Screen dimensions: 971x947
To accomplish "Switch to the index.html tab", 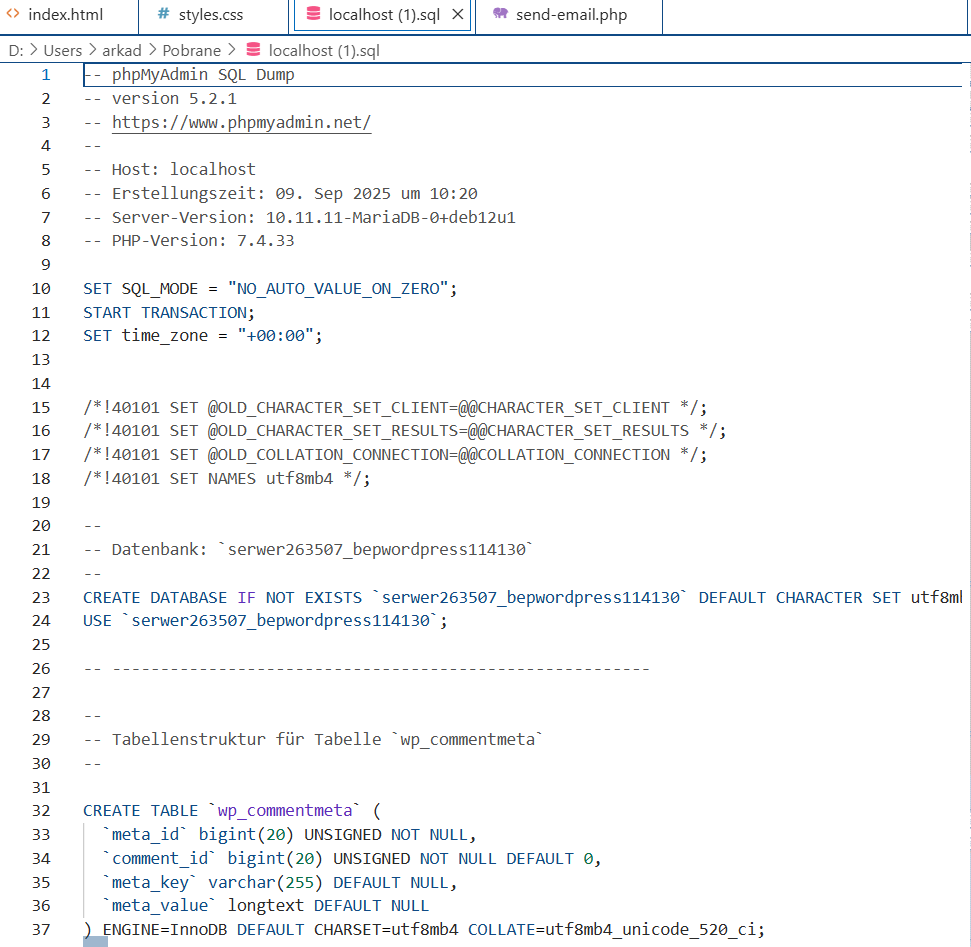I will 65,15.
